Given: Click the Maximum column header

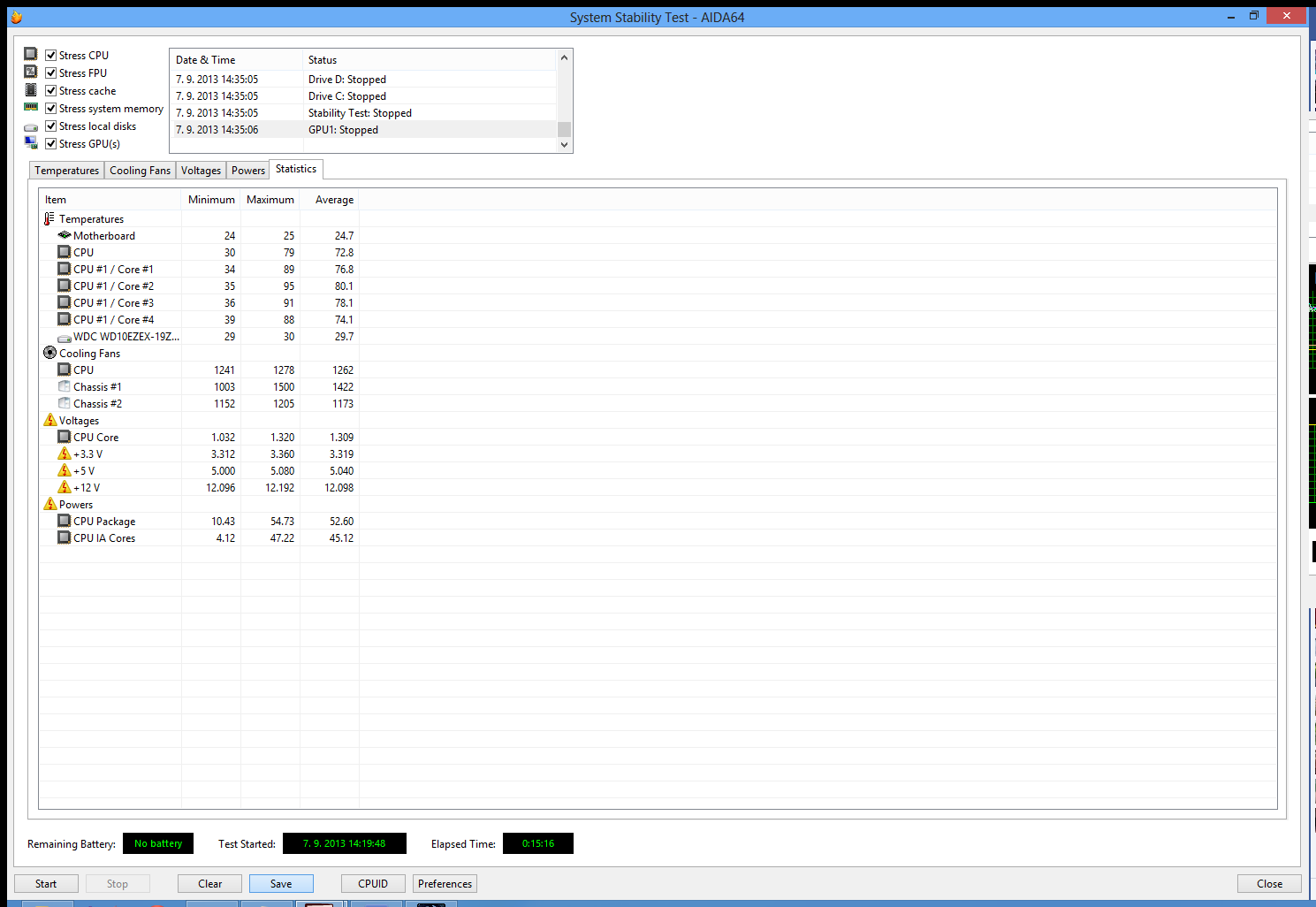Looking at the screenshot, I should 270,200.
